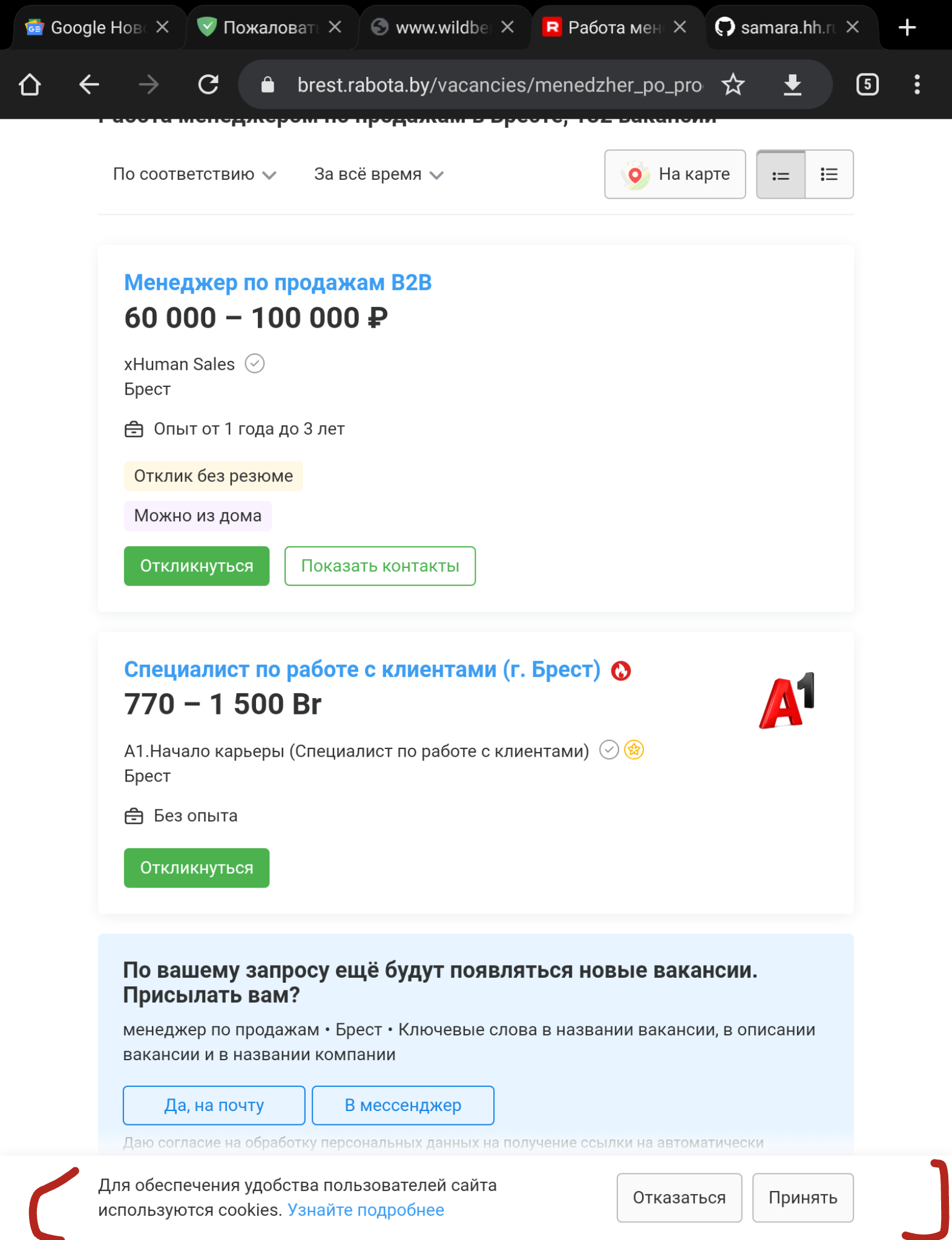The height and width of the screenshot is (1240, 952).
Task: Expand the За всё время time filter
Action: click(379, 174)
